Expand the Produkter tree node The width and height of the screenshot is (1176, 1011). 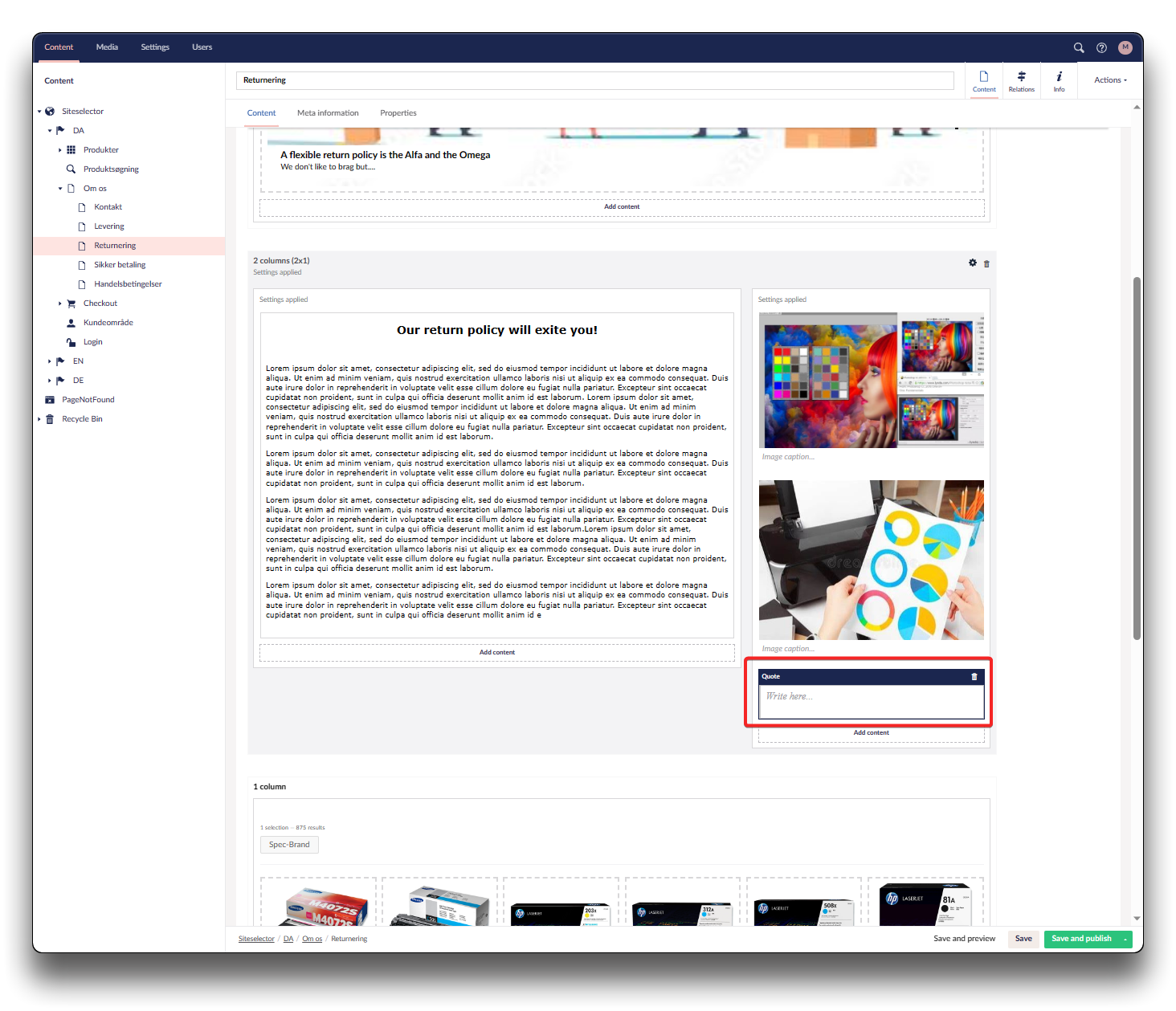pyautogui.click(x=60, y=150)
